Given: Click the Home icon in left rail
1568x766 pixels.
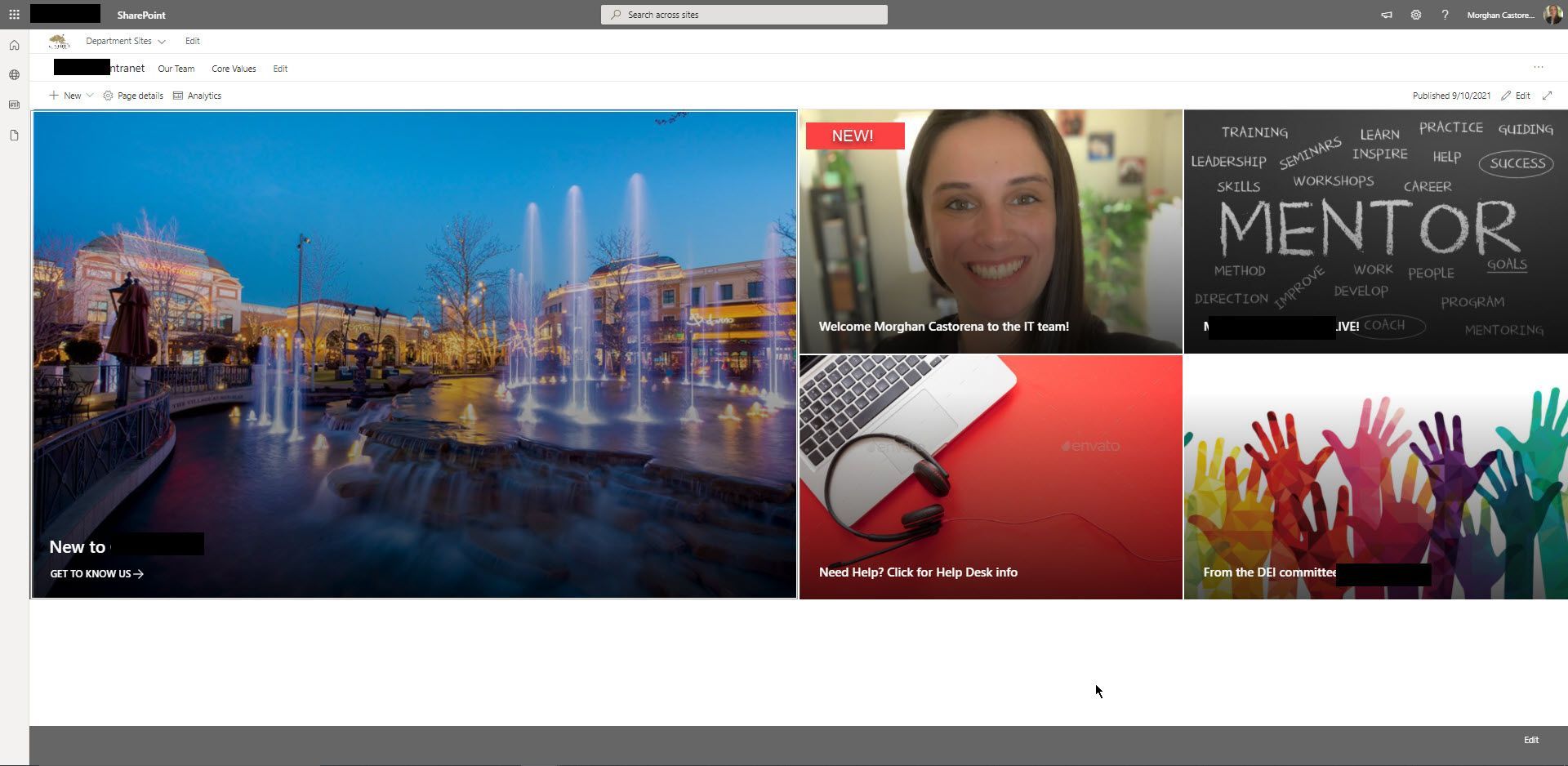Looking at the screenshot, I should coord(14,45).
